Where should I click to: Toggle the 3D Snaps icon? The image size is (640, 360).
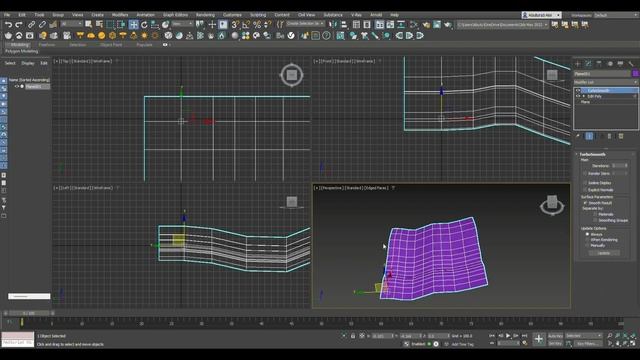235,25
